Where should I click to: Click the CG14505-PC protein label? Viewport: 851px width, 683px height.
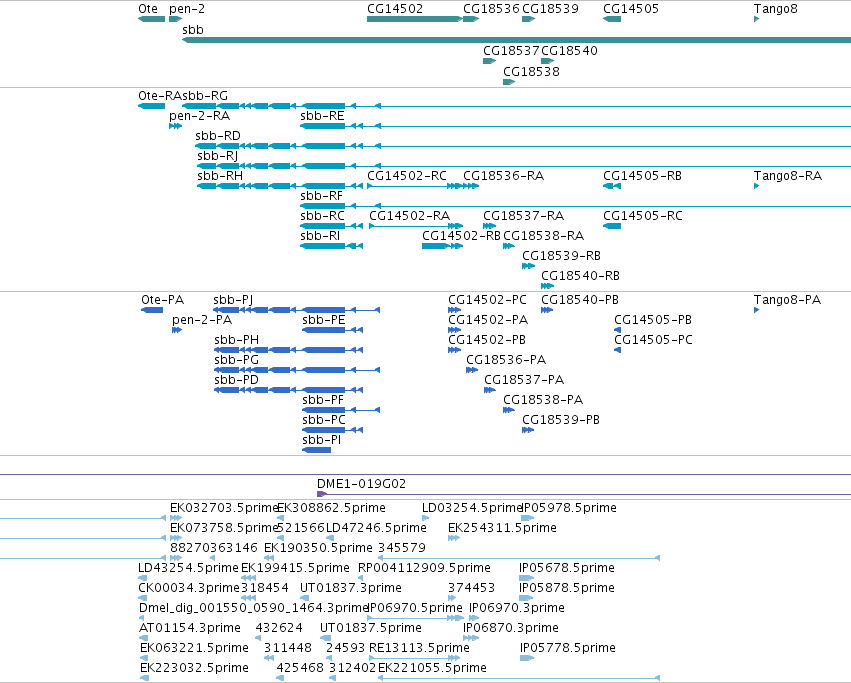653,340
